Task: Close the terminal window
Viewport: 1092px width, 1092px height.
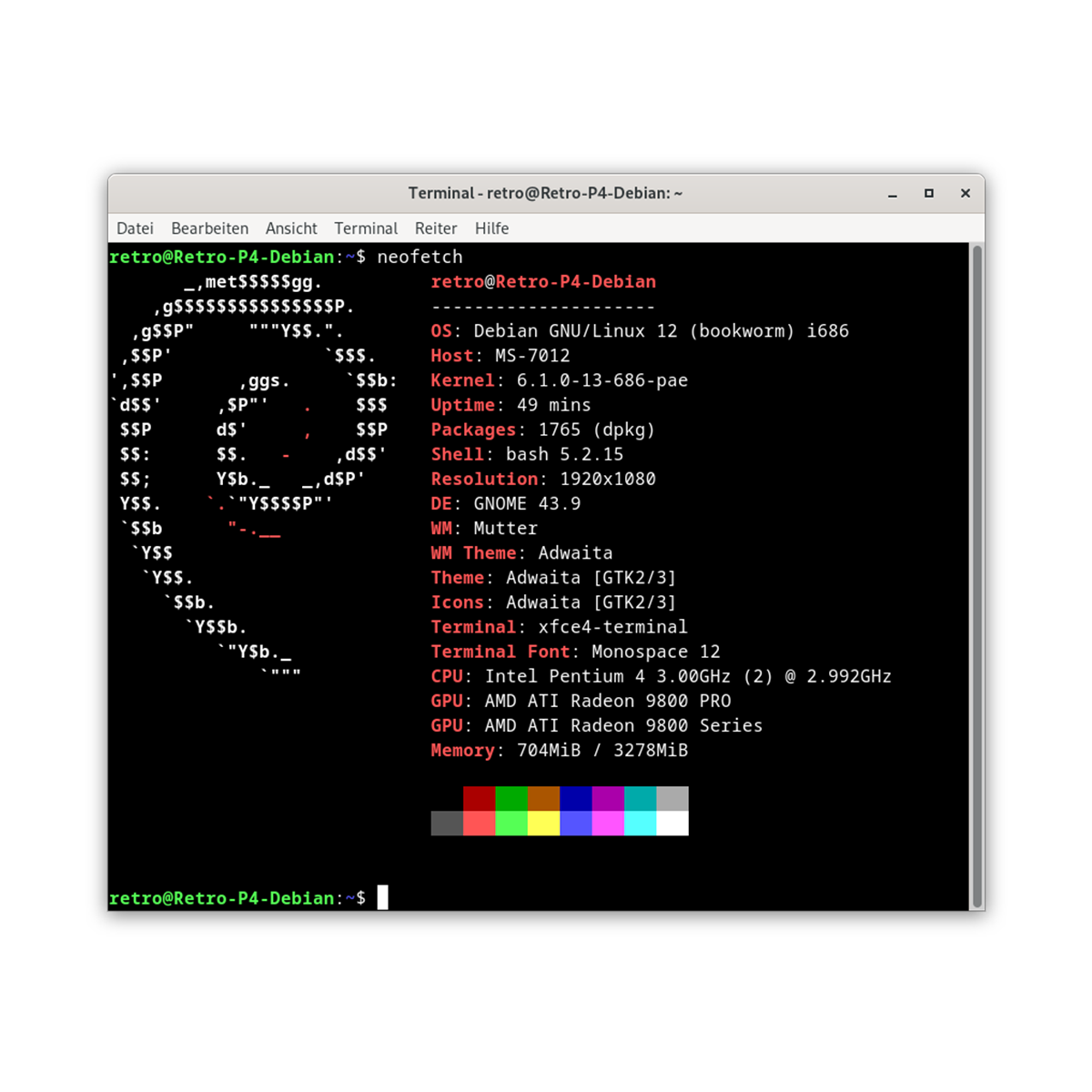Action: point(966,194)
